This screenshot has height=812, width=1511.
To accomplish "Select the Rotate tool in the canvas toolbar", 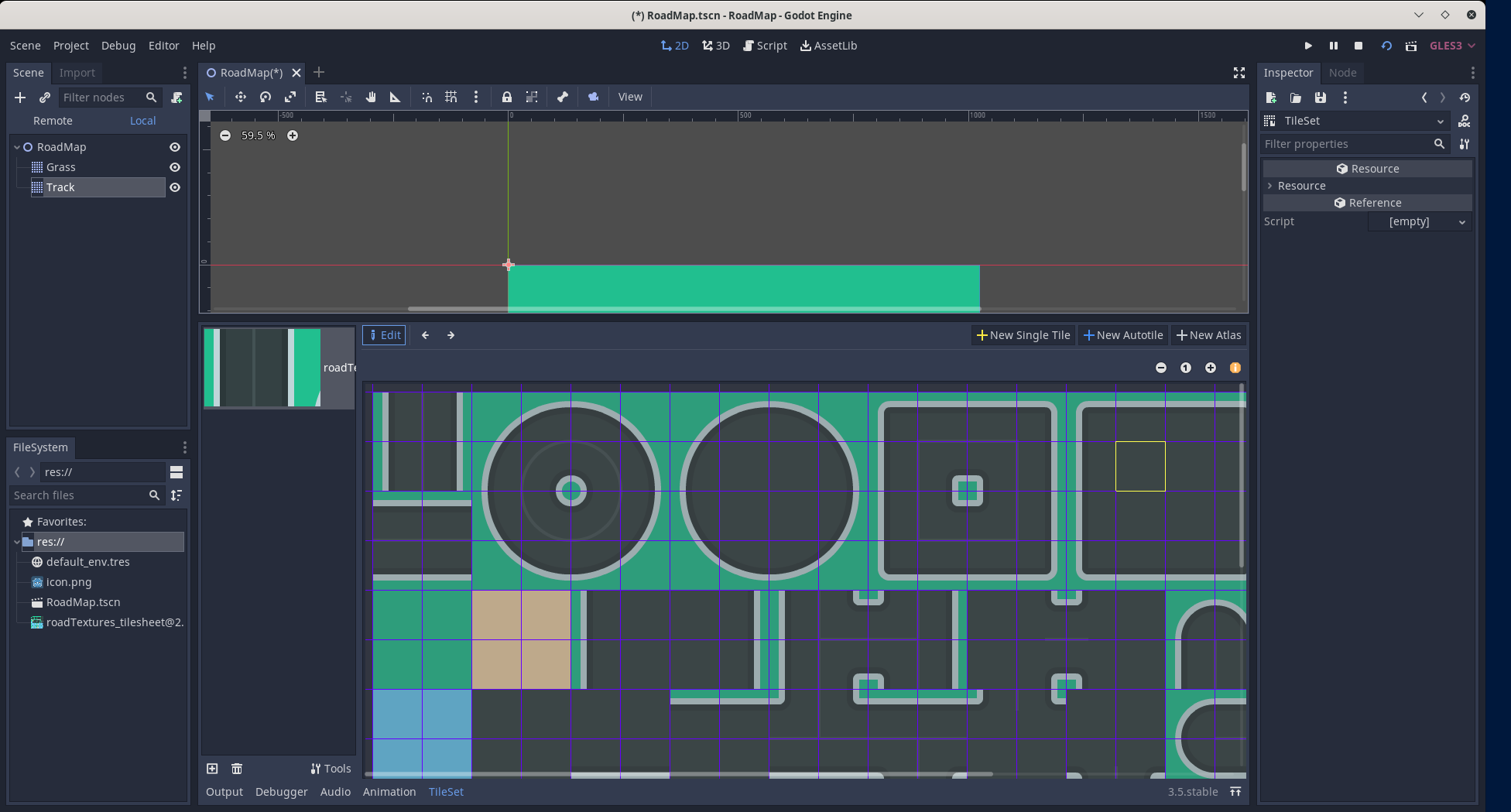I will (x=266, y=97).
